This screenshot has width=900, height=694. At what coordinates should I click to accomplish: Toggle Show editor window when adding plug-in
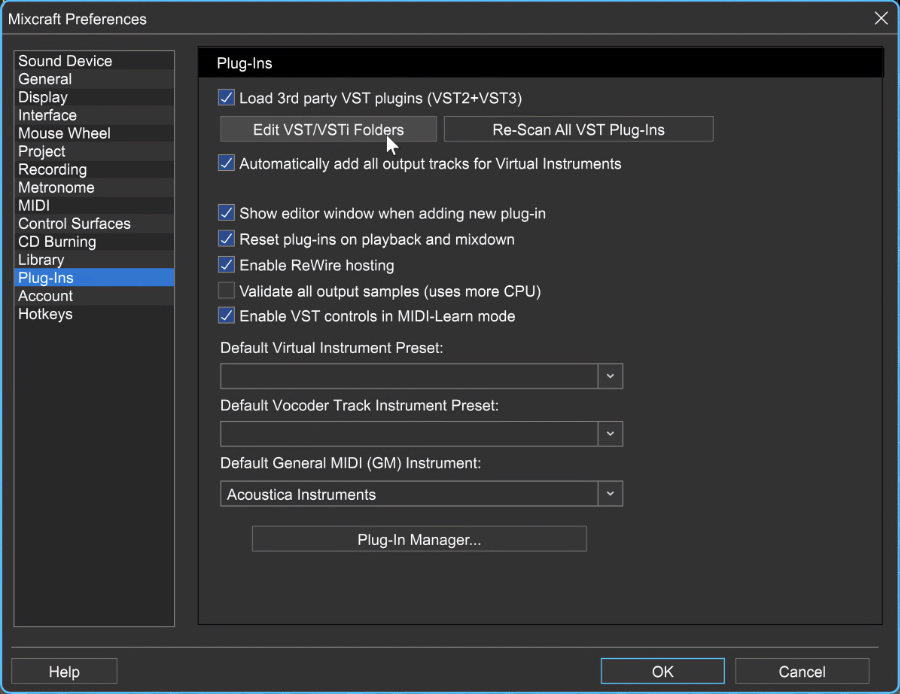coord(226,213)
